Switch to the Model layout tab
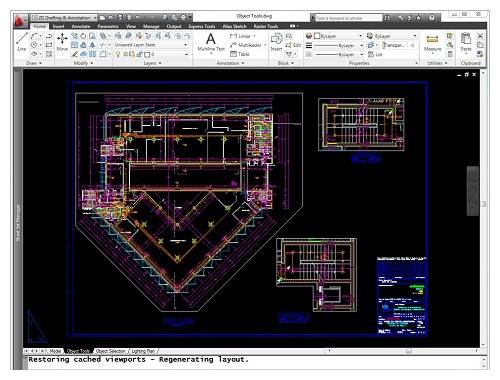The image size is (500, 380). [x=55, y=351]
